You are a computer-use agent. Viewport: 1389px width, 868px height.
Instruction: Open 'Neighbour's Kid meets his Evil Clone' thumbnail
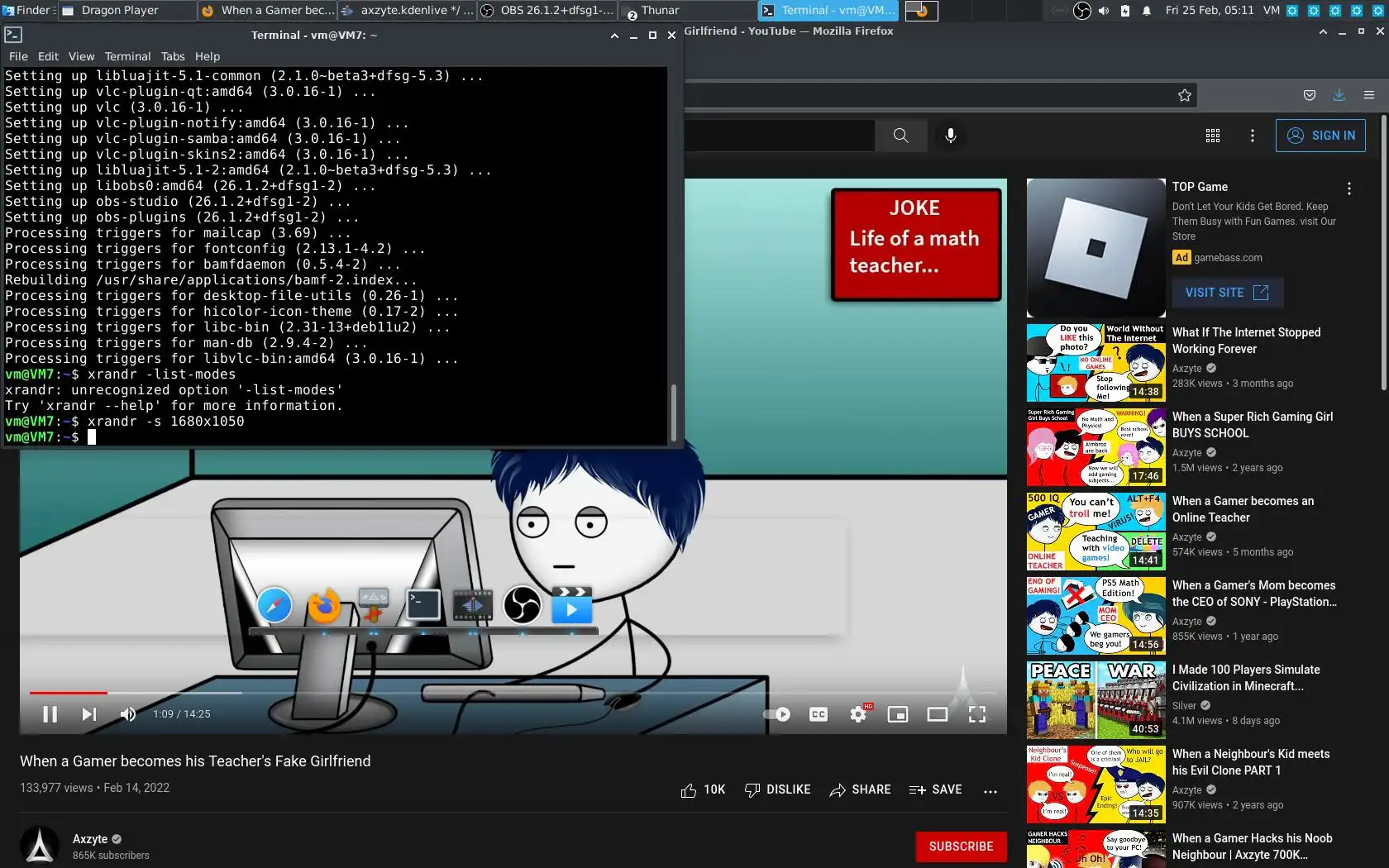coord(1095,785)
